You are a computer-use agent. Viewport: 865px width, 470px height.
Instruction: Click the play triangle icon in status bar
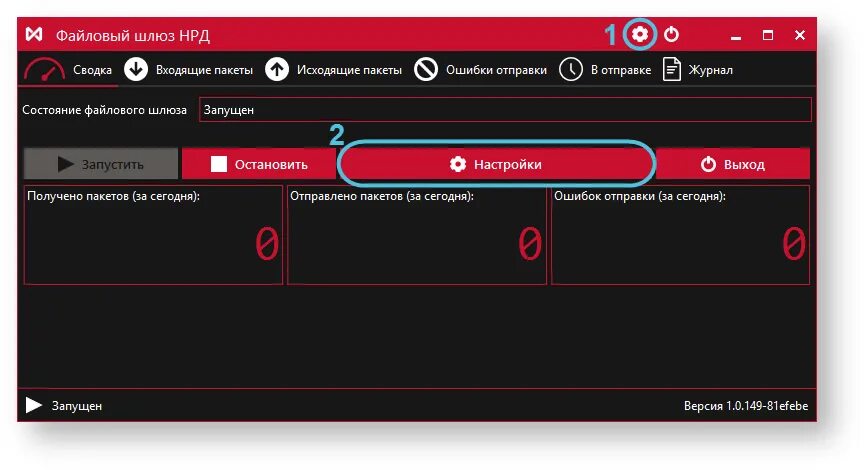coord(34,405)
